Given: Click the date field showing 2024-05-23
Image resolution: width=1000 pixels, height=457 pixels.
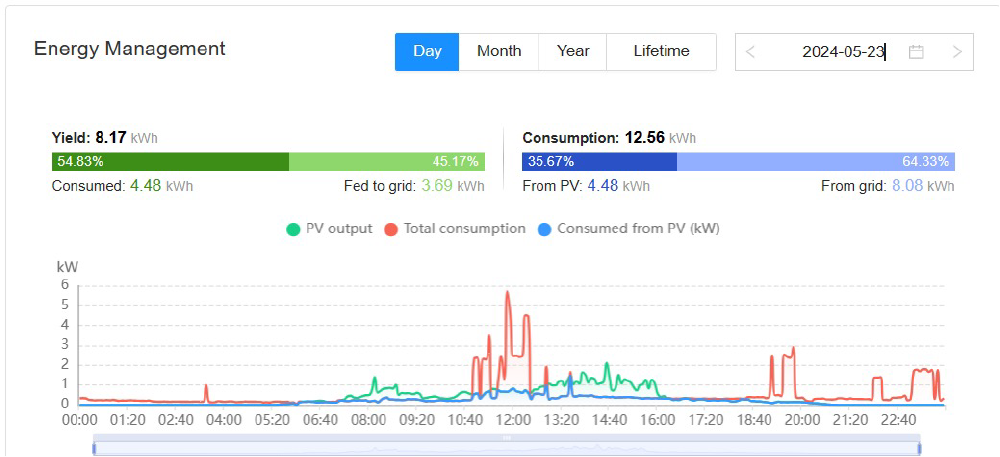Looking at the screenshot, I should click(x=842, y=52).
